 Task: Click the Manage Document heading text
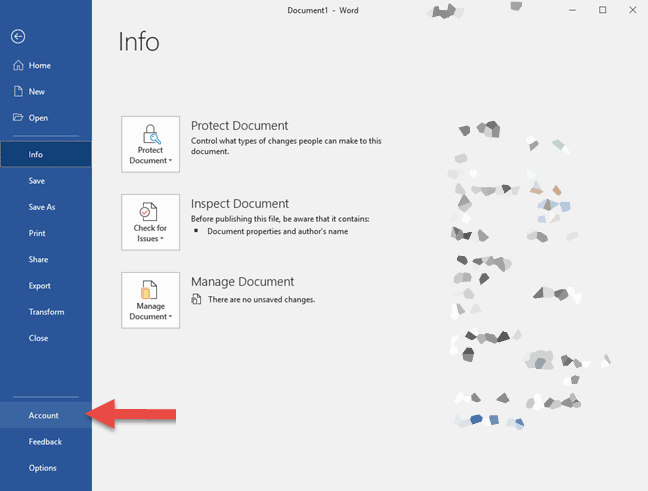click(242, 282)
